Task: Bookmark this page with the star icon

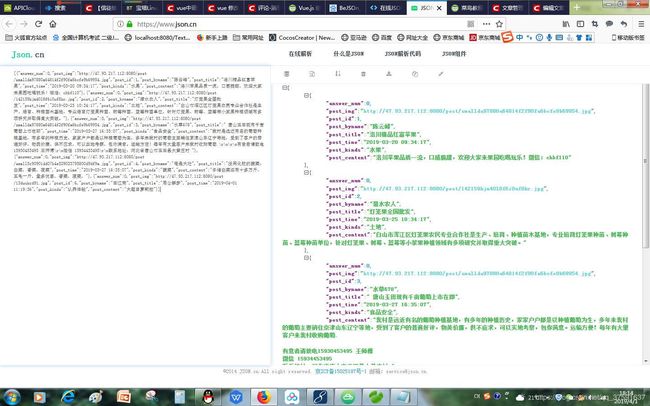Action: point(500,24)
